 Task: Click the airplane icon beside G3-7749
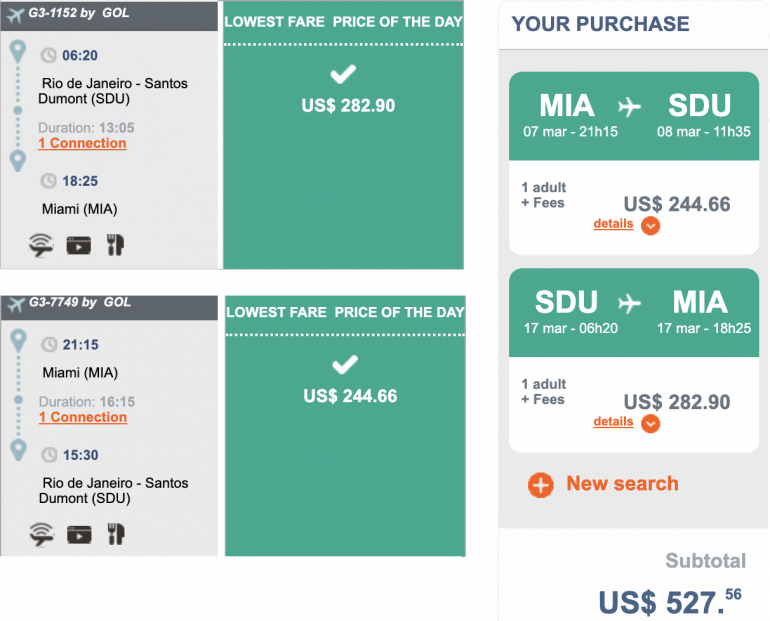pyautogui.click(x=15, y=303)
